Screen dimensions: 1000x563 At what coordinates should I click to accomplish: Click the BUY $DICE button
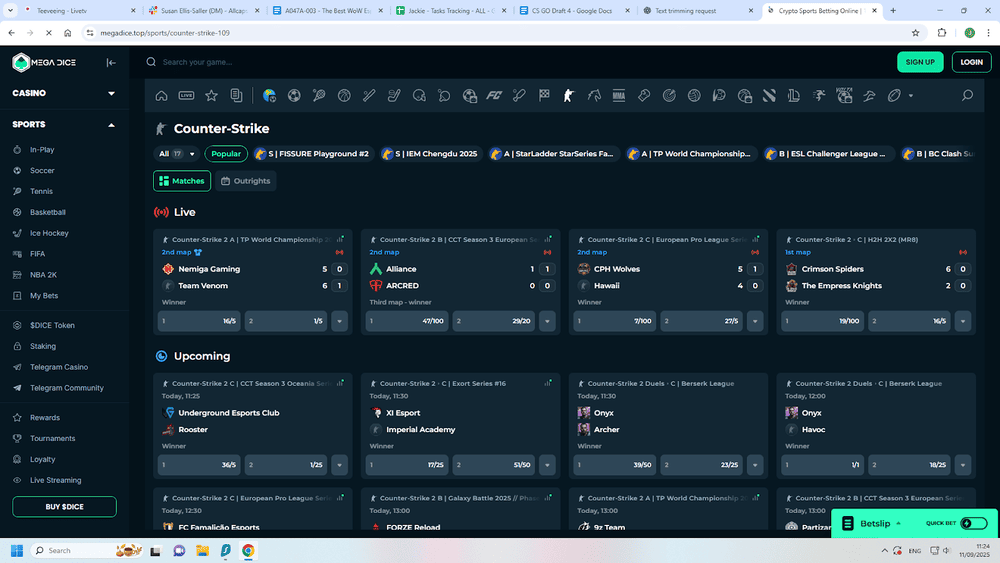[64, 507]
